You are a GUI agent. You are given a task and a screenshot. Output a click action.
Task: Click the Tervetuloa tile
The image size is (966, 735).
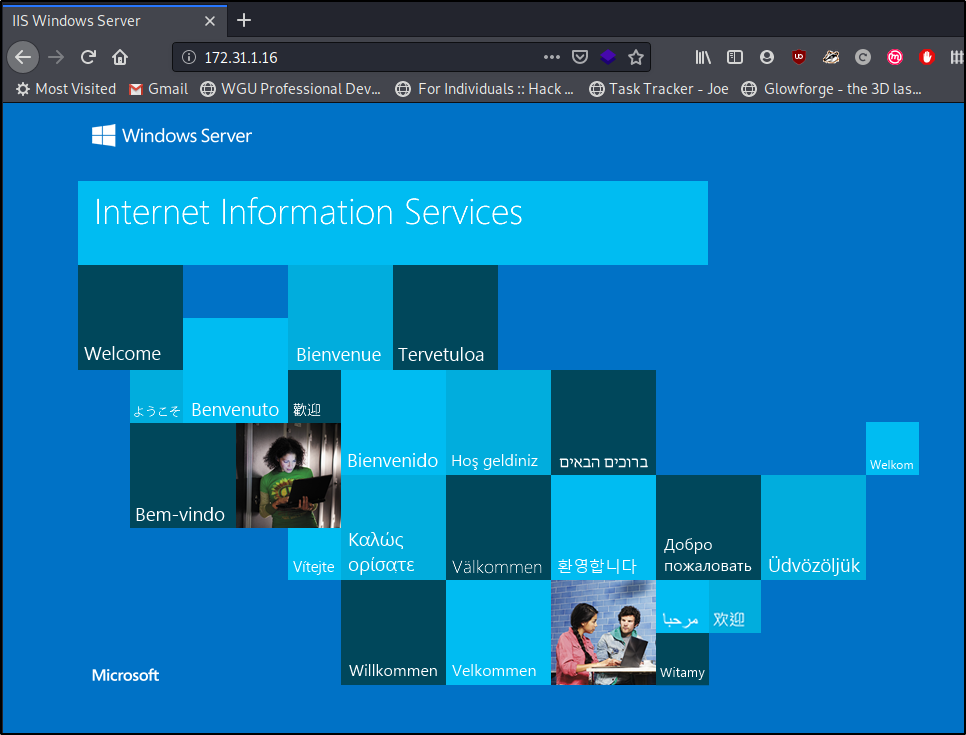coord(445,317)
